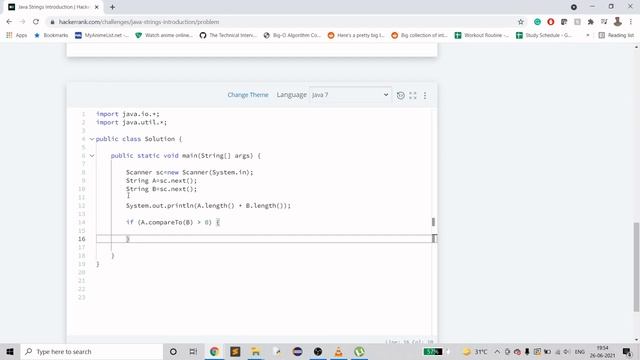Open the Language dropdown showing Java 7

click(350, 95)
